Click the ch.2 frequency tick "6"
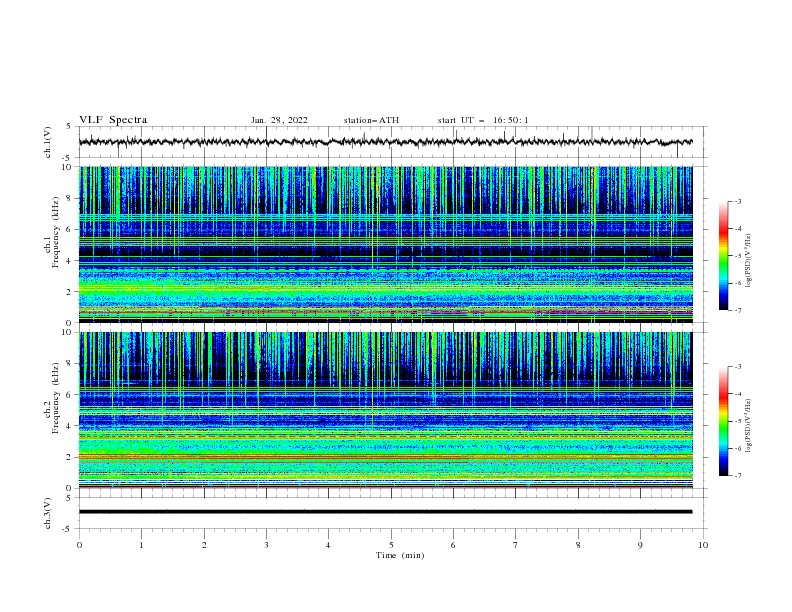 (x=70, y=395)
